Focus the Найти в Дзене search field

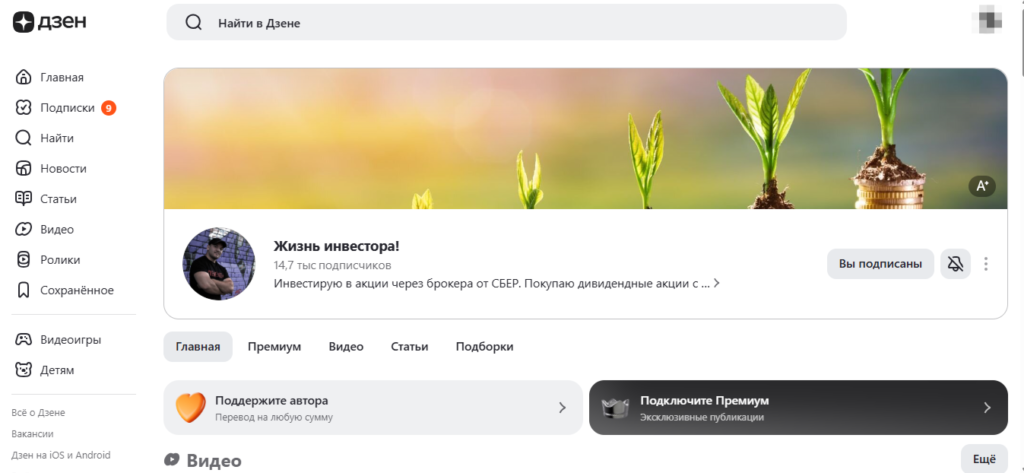tap(507, 22)
